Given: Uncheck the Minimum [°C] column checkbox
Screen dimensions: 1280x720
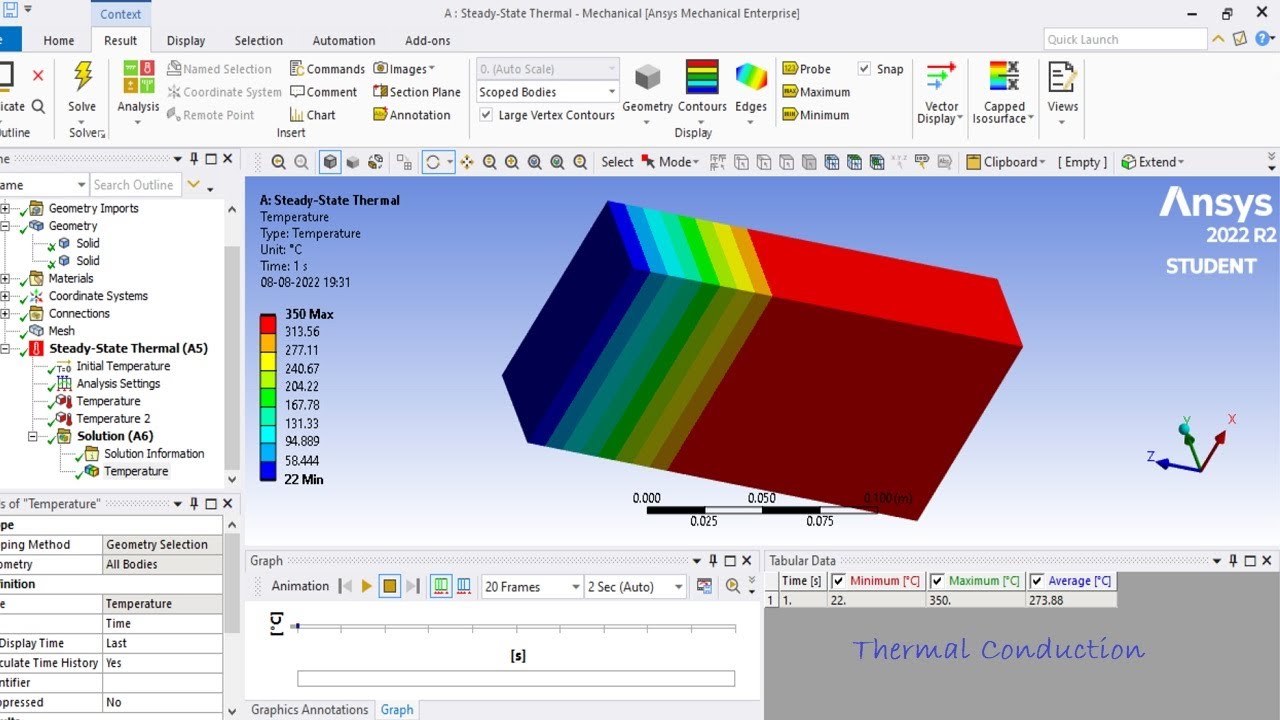Looking at the screenshot, I should (838, 581).
